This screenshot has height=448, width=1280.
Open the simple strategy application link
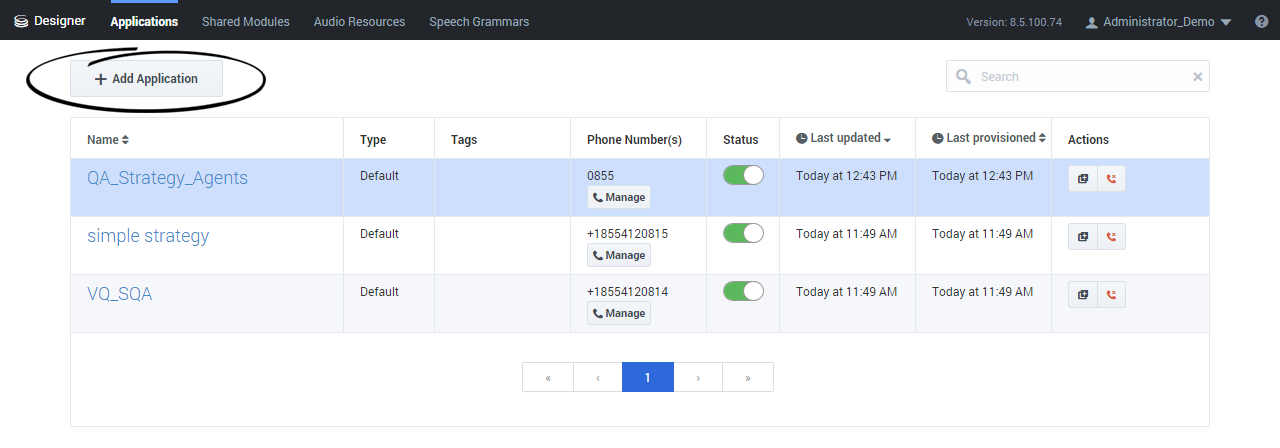click(x=148, y=236)
